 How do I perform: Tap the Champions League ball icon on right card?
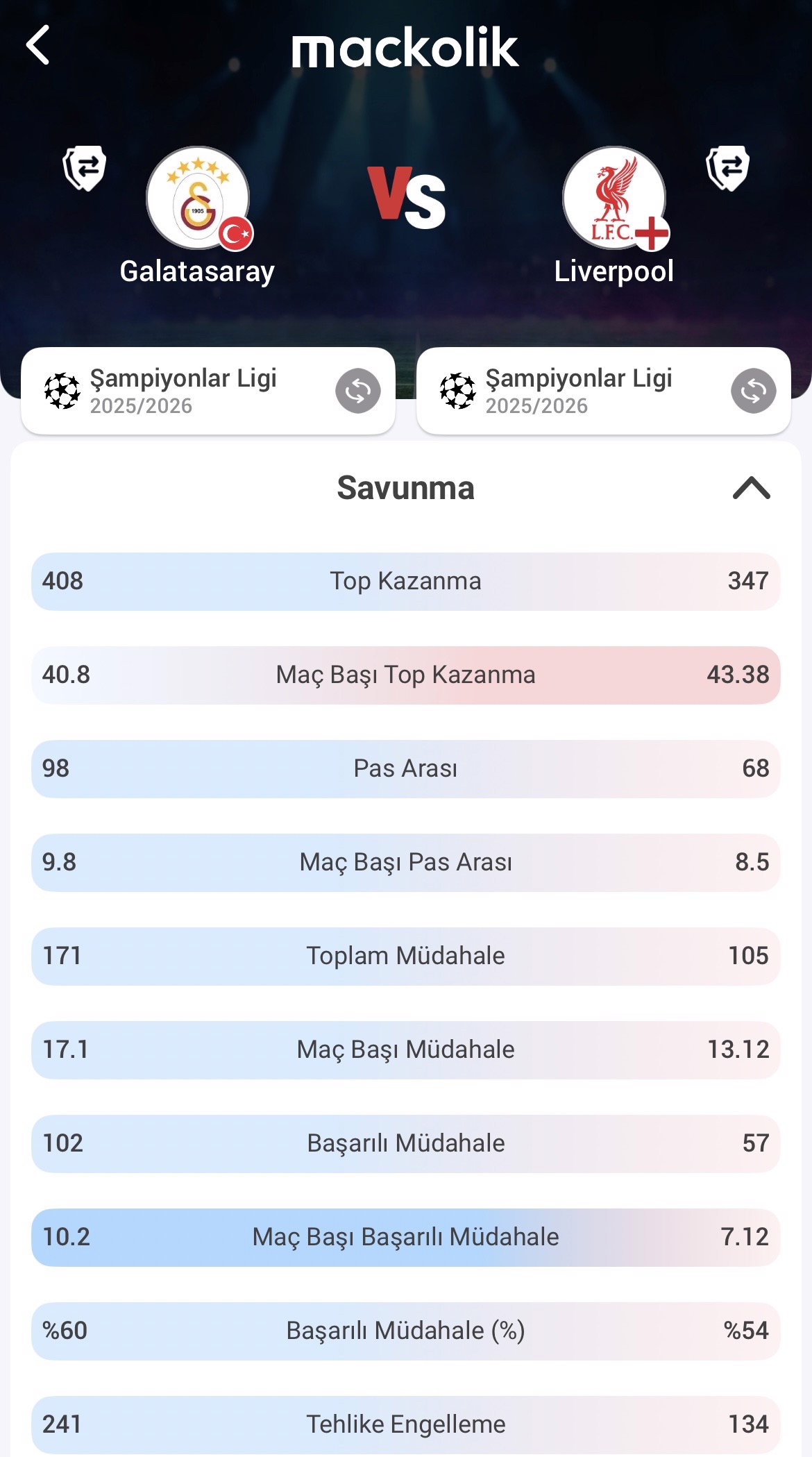point(458,391)
